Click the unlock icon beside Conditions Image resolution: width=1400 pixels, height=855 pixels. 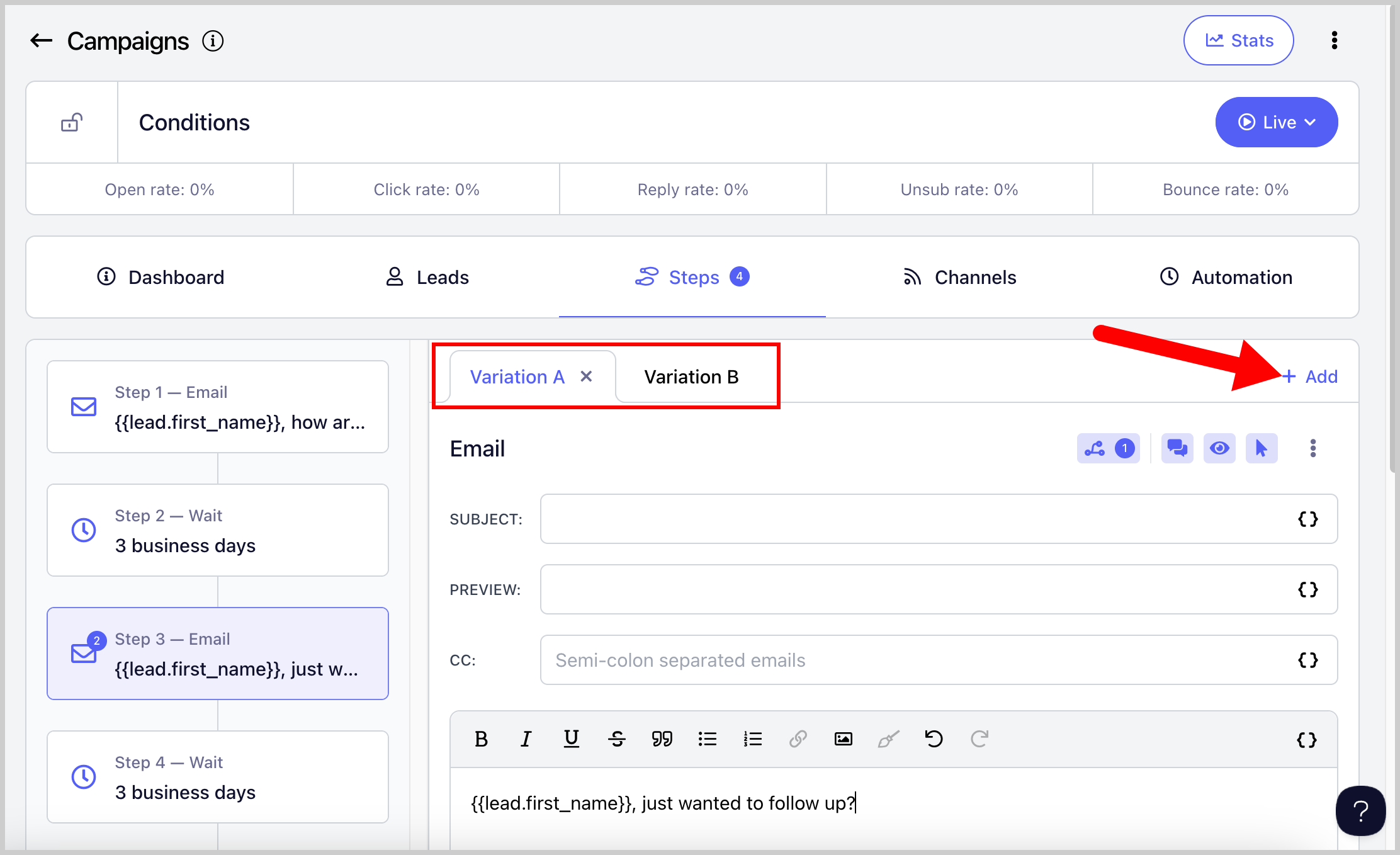[72, 122]
